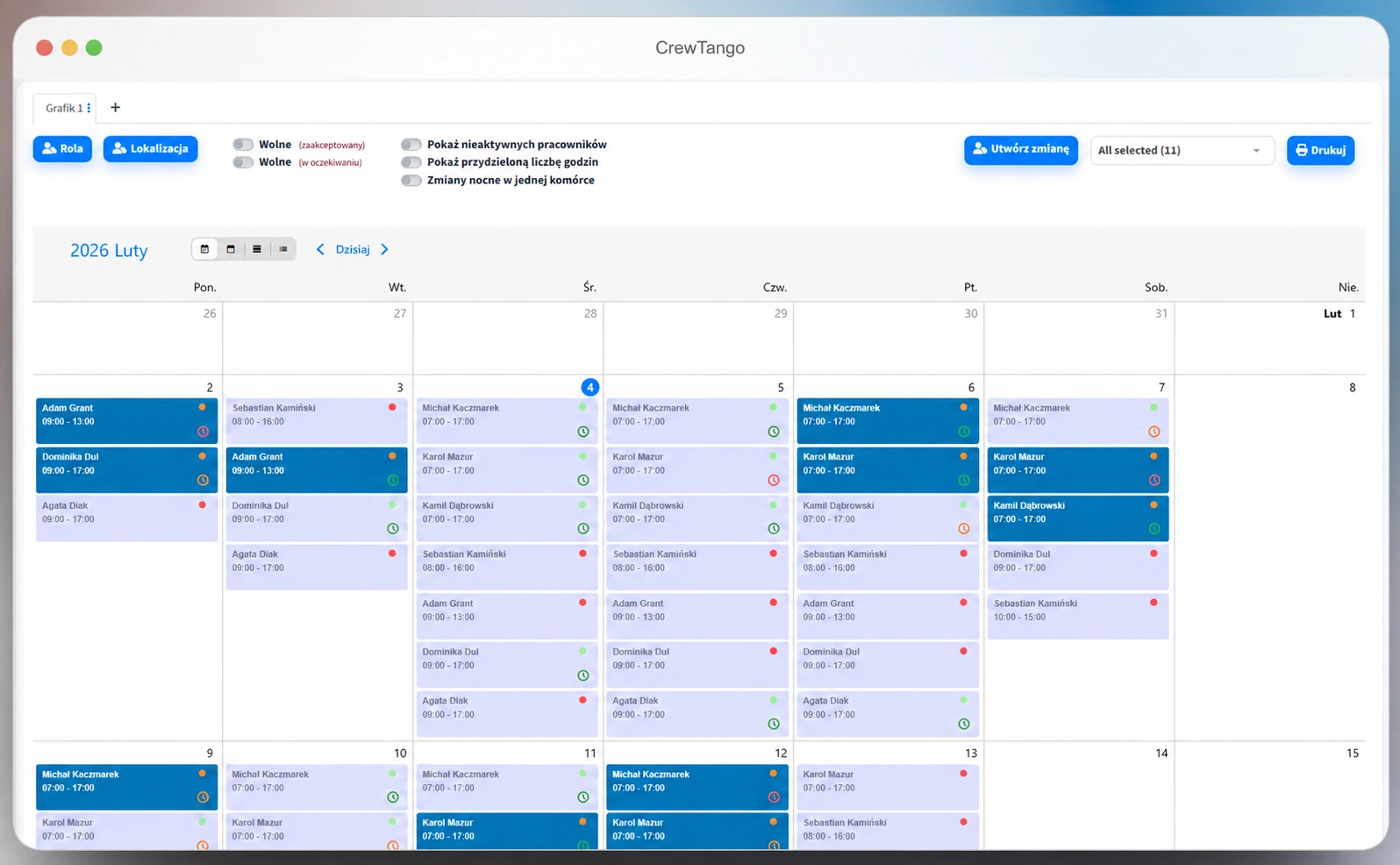This screenshot has width=1400, height=865.
Task: Click Utwórz zmianę to create a shift
Action: point(1021,149)
